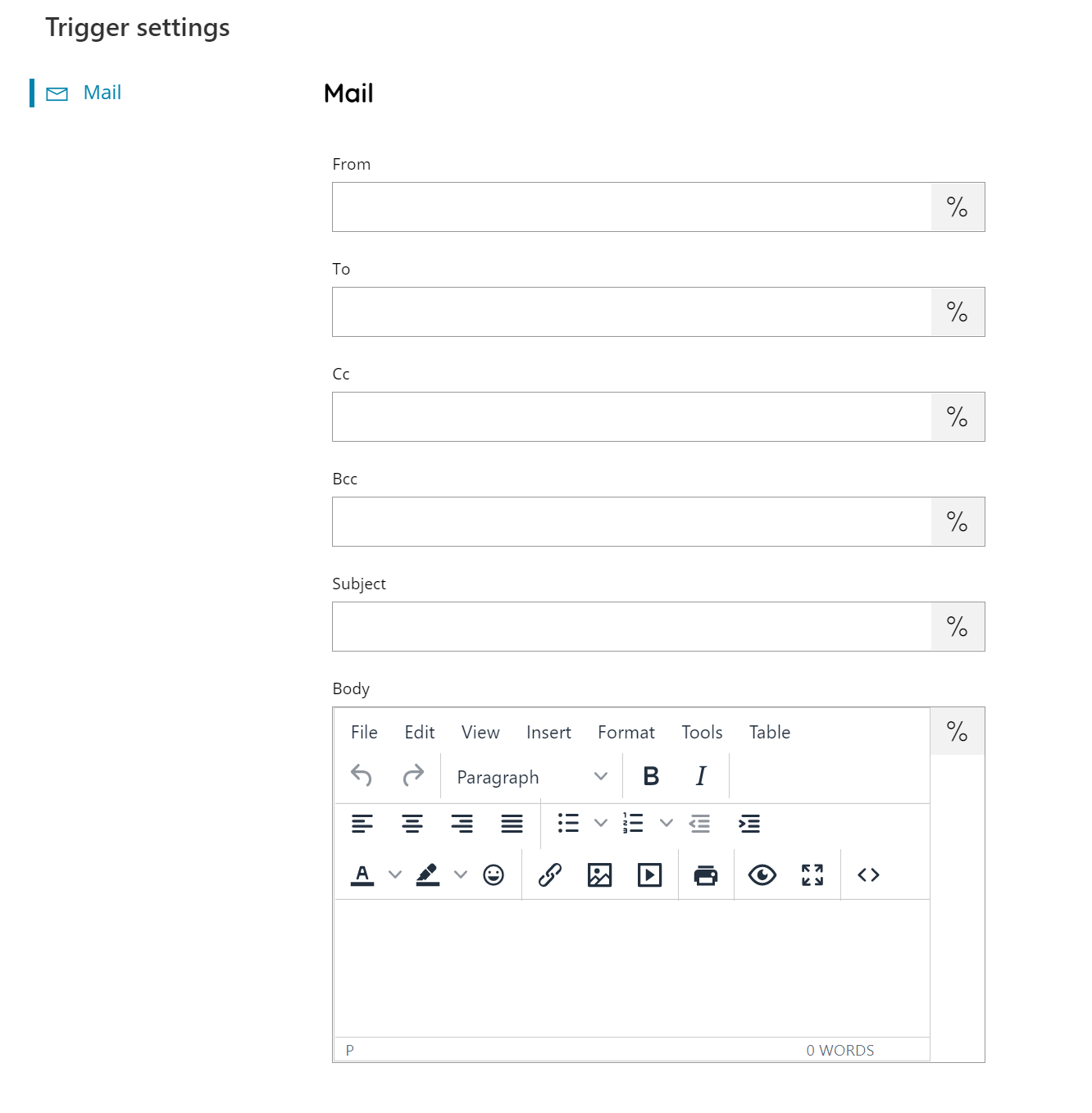Open the Edit menu
This screenshot has height=1113, width=1092.
420,732
